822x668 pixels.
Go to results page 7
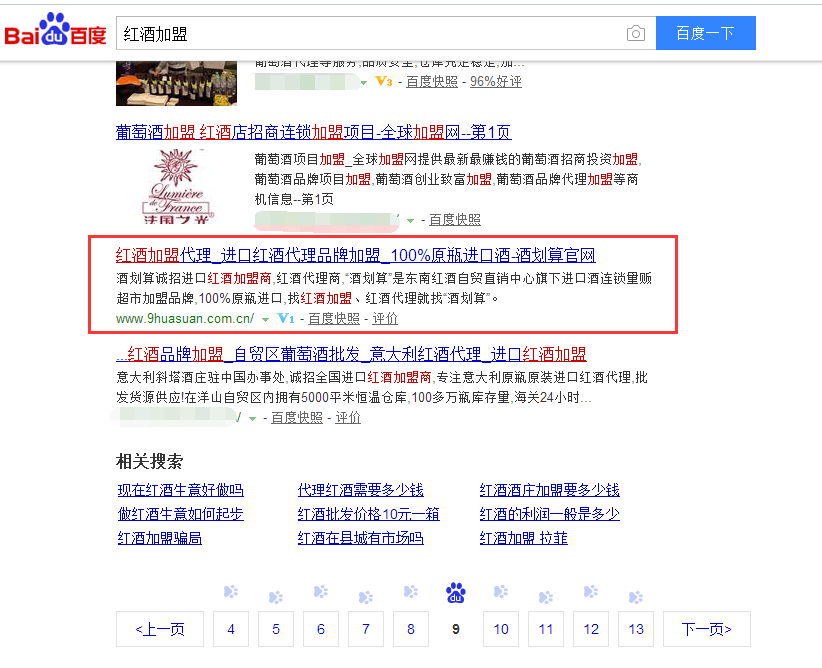pyautogui.click(x=366, y=629)
